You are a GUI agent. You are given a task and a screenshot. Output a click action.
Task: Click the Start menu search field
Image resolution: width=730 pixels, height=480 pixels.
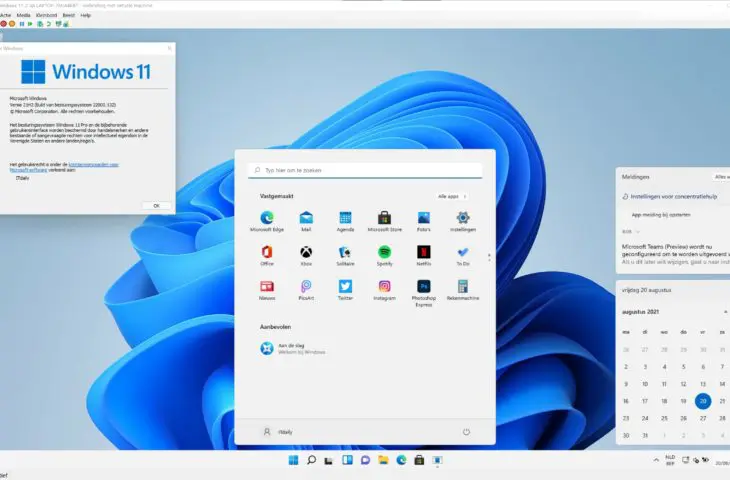click(x=365, y=170)
